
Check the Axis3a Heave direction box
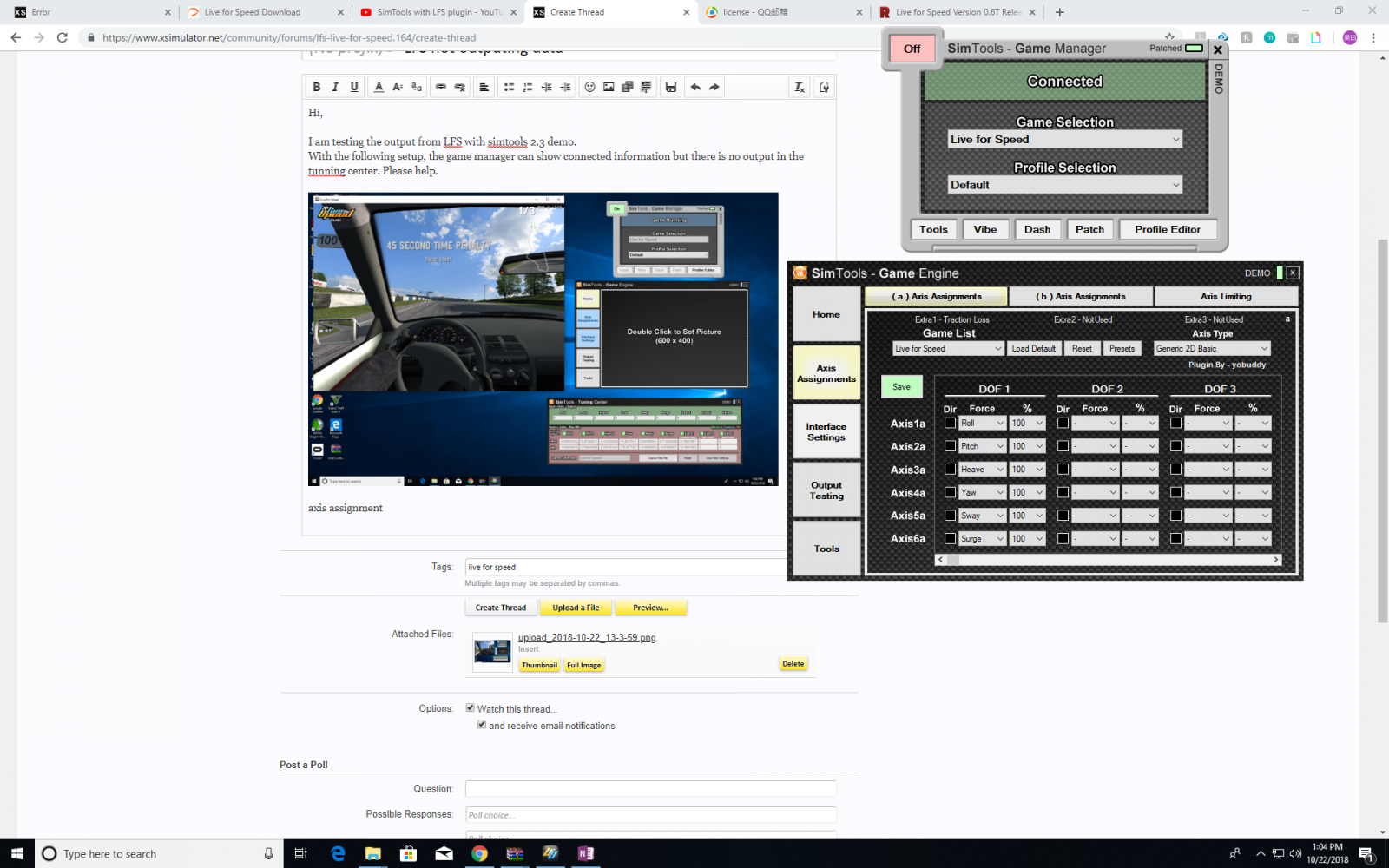[950, 470]
